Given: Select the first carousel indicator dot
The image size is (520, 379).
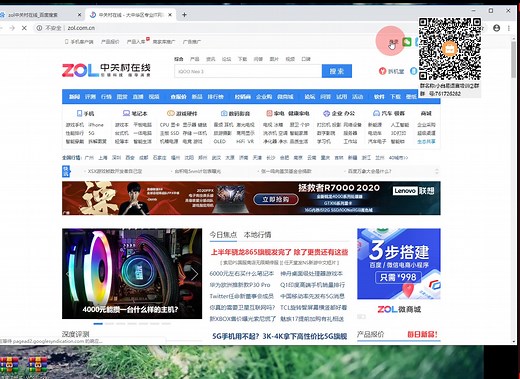Looking at the screenshot, I should click(x=98, y=324).
